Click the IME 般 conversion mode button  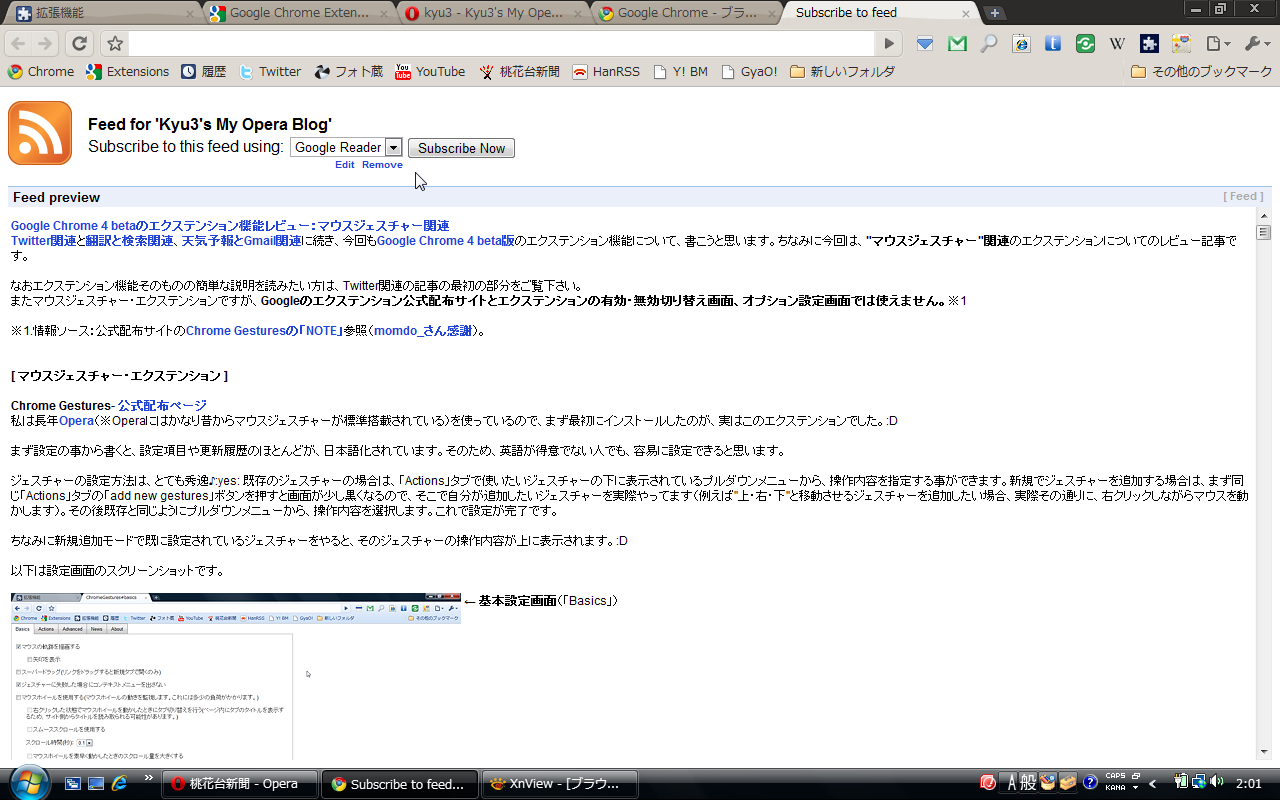tap(1028, 782)
